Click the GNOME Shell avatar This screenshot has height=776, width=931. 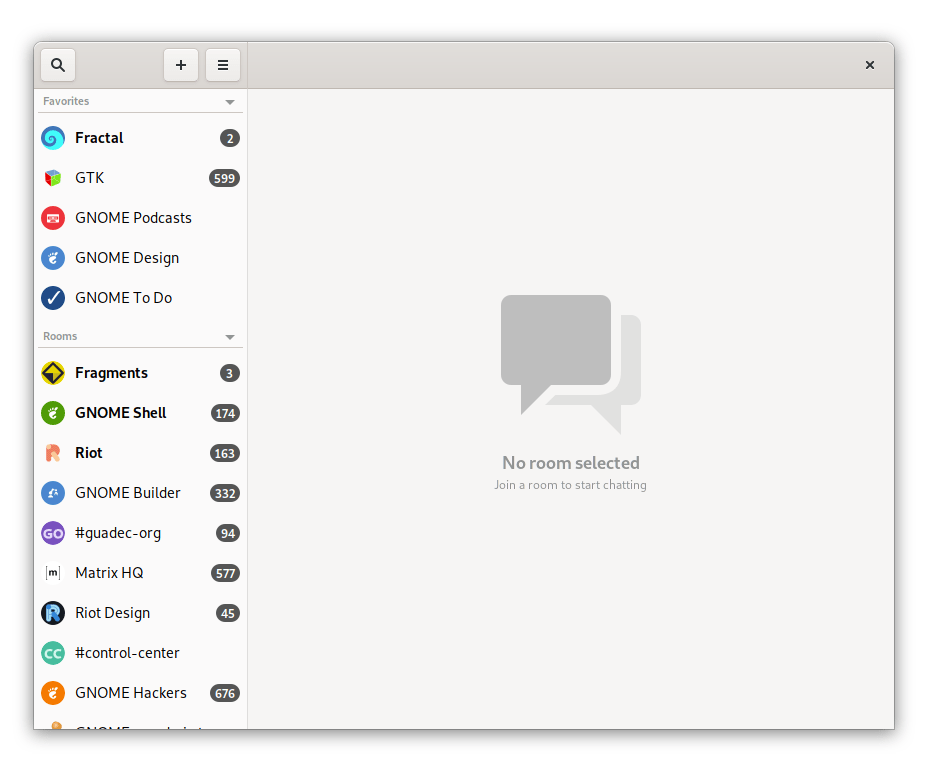click(x=52, y=413)
